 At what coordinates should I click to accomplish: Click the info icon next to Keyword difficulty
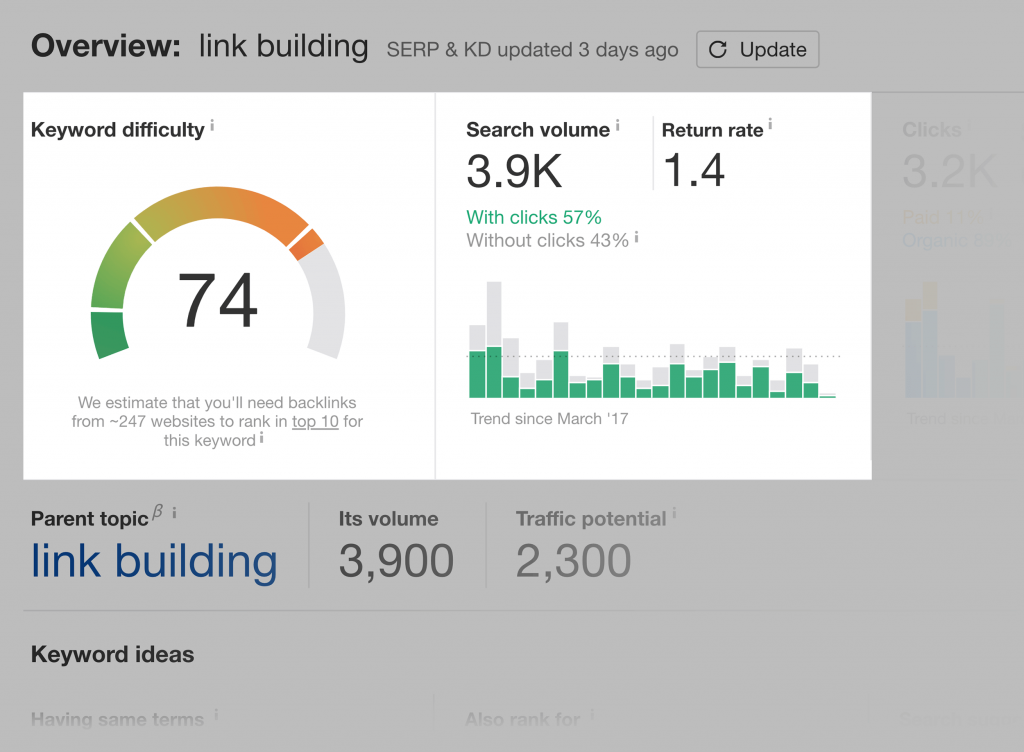(x=213, y=125)
